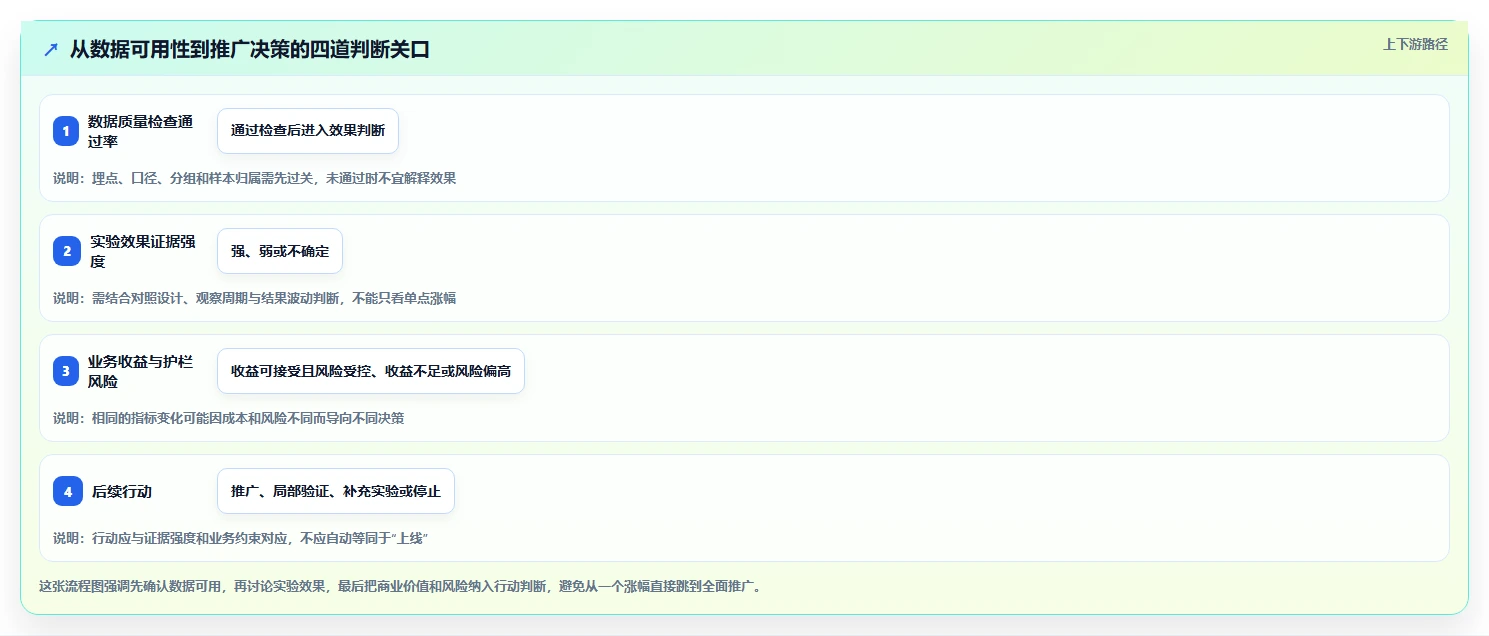Click the arrow icon beside the panel title
Viewport: 1489px width, 636px height.
tap(51, 49)
